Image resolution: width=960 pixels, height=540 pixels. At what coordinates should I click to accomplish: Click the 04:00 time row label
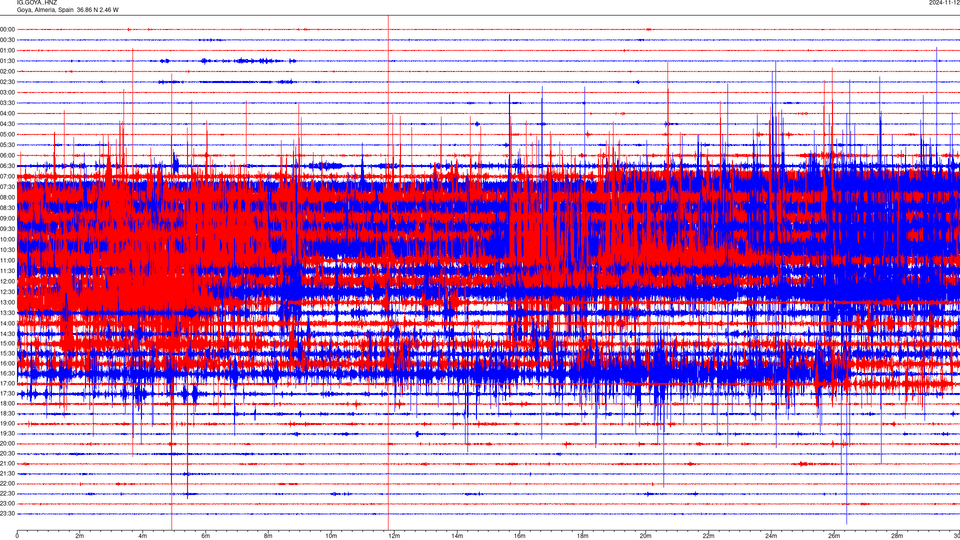[8, 113]
